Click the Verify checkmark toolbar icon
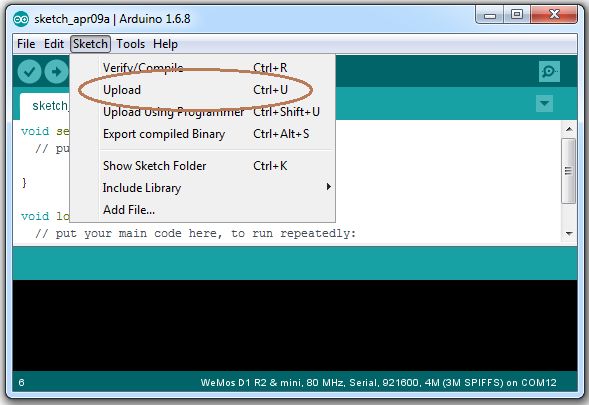Image resolution: width=589 pixels, height=405 pixels. tap(29, 71)
